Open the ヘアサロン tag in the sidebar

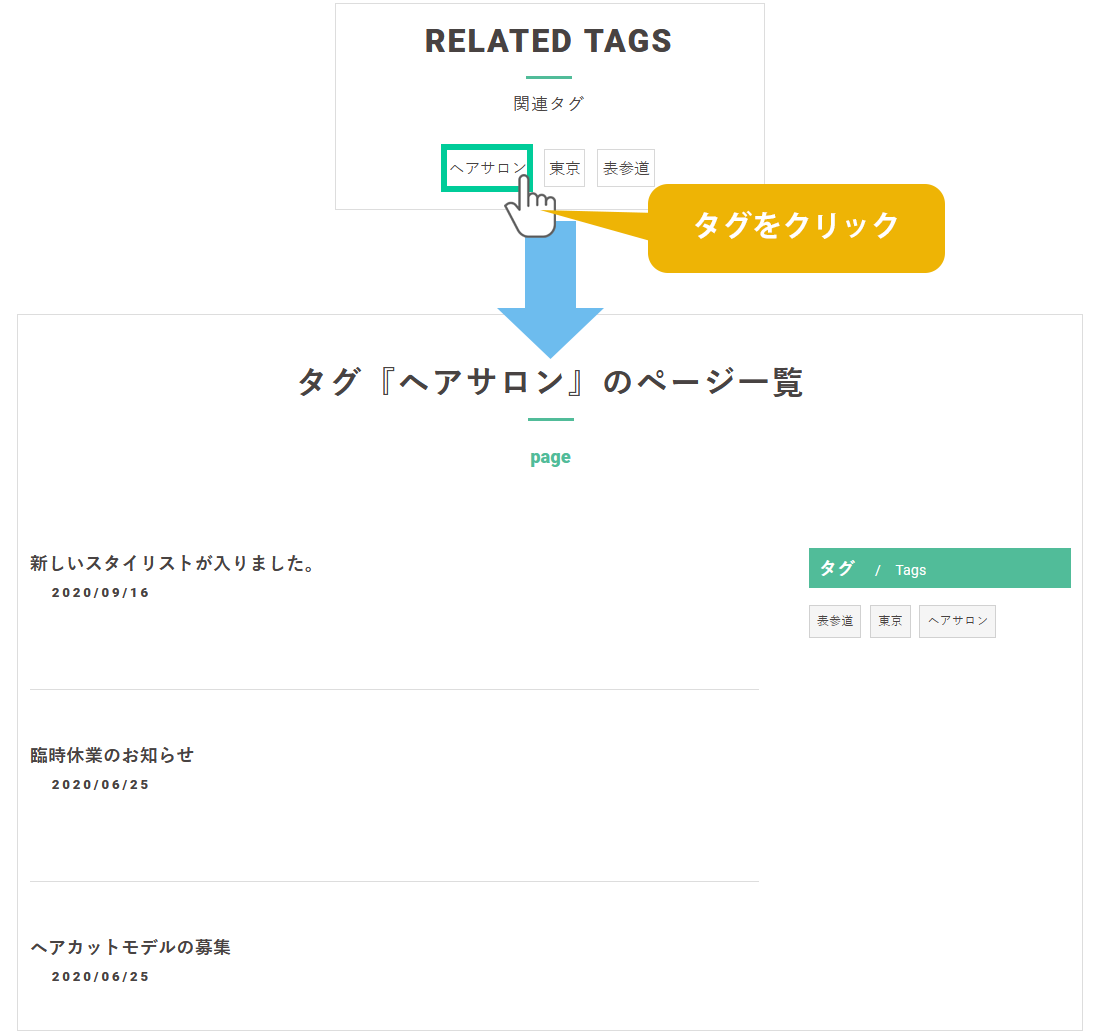tap(957, 621)
